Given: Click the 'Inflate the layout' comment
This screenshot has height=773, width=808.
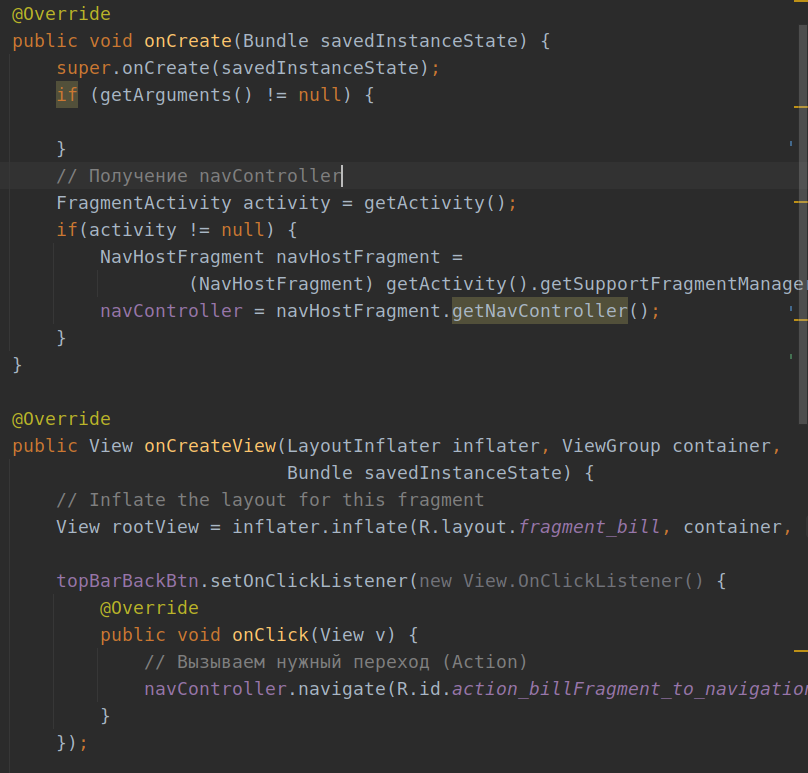Looking at the screenshot, I should (x=270, y=500).
